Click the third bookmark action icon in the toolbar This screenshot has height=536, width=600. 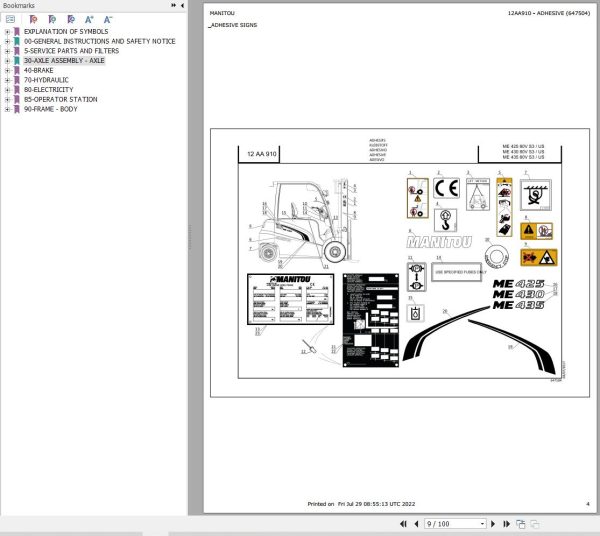71,19
